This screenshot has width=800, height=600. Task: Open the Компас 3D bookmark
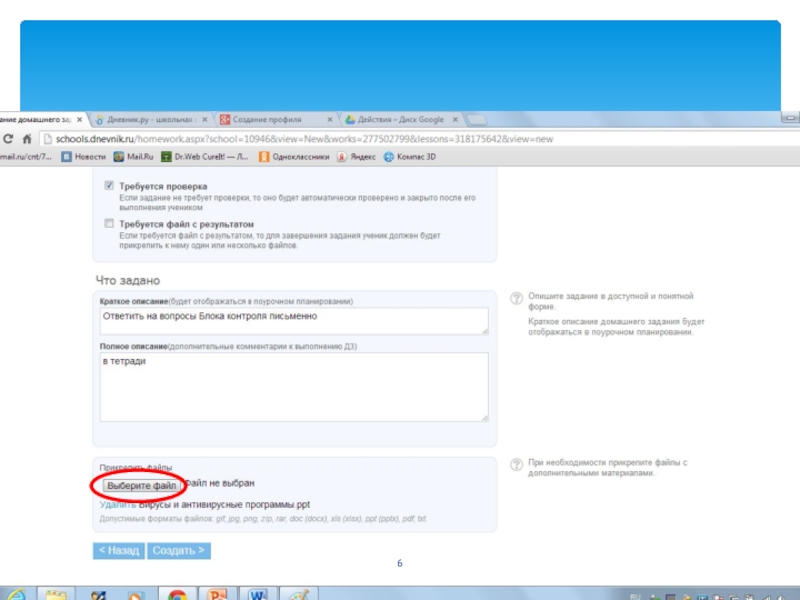pos(410,157)
